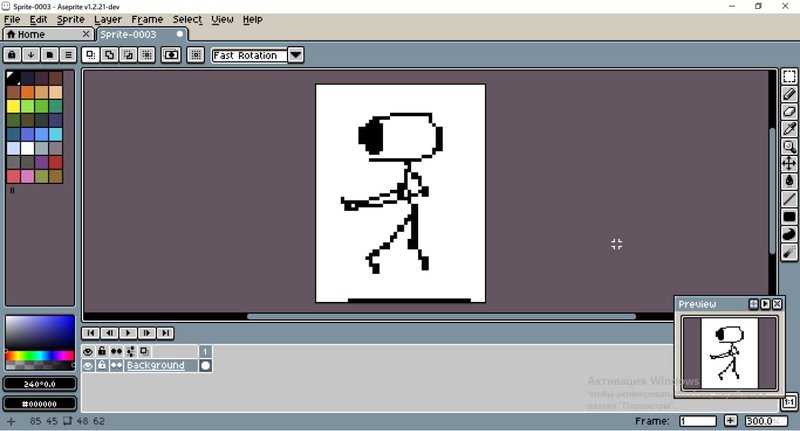Pick the yellow palette swatch
Image resolution: width=800 pixels, height=431 pixels.
tap(13, 106)
